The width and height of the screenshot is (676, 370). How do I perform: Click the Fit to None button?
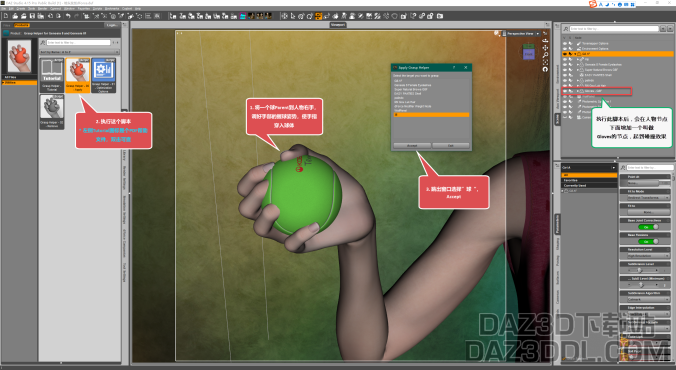pos(648,212)
